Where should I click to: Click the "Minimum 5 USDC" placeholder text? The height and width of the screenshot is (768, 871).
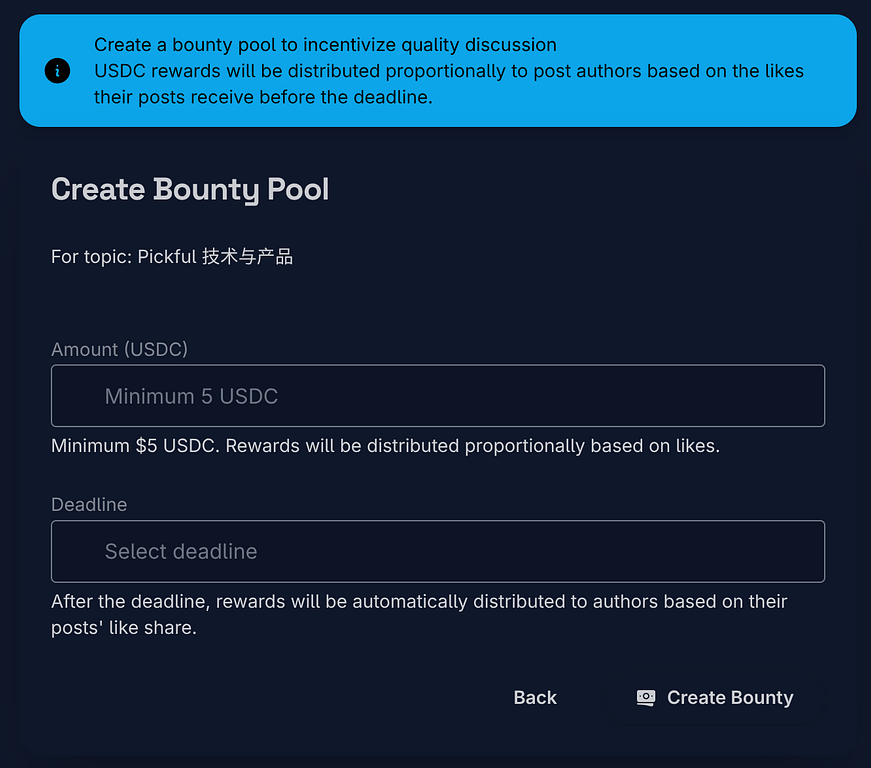(191, 396)
